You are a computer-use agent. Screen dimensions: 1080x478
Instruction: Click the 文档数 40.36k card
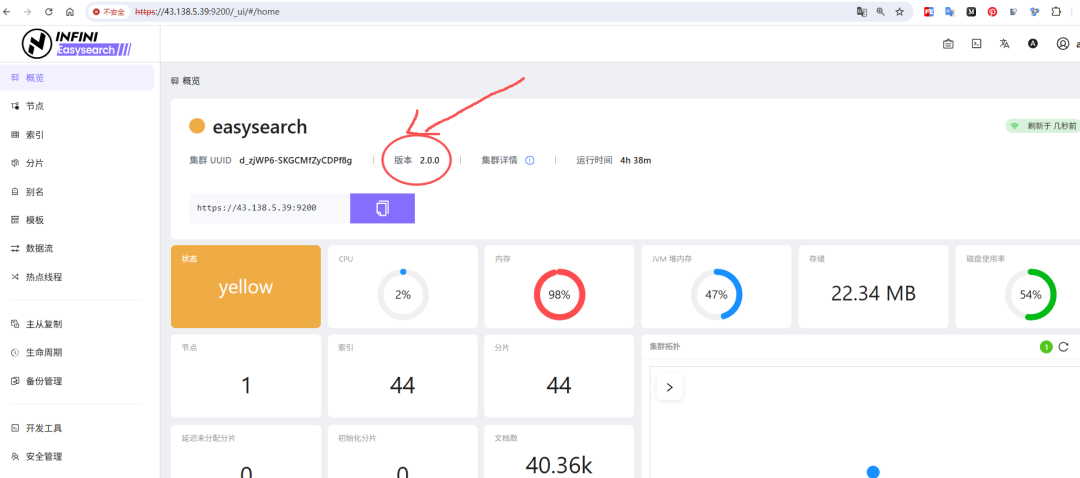click(x=559, y=451)
